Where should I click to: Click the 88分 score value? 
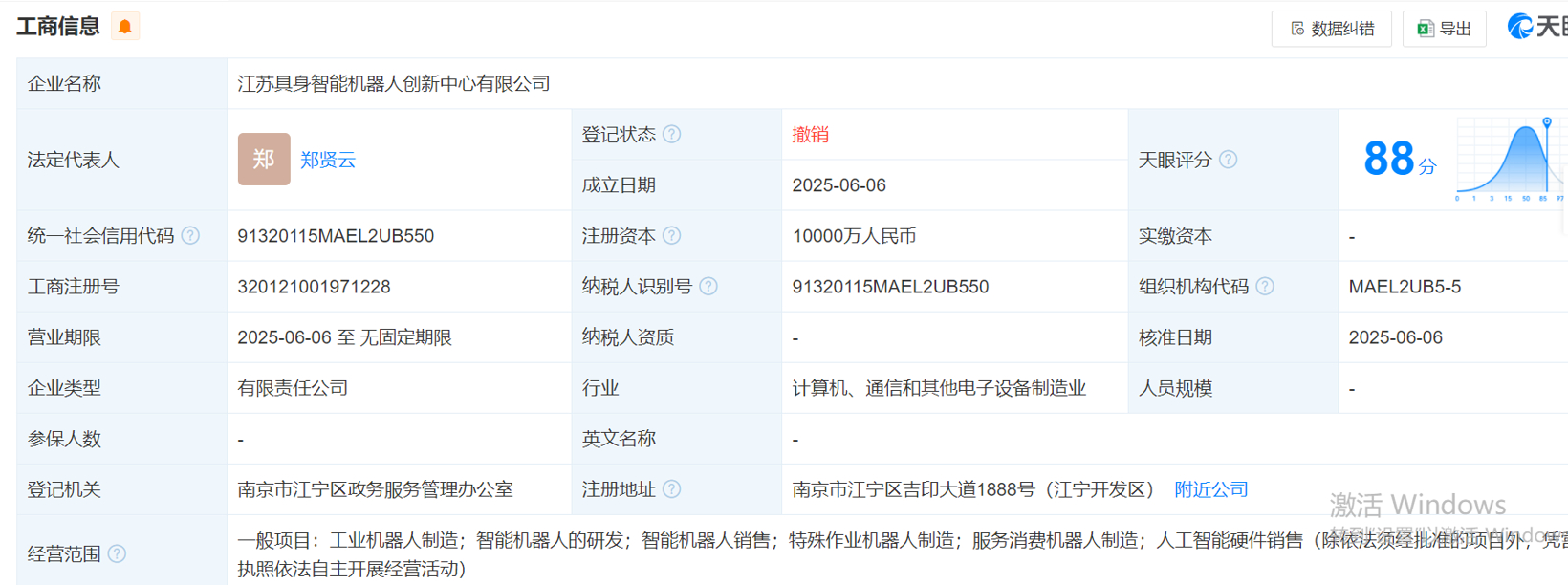pos(1400,159)
